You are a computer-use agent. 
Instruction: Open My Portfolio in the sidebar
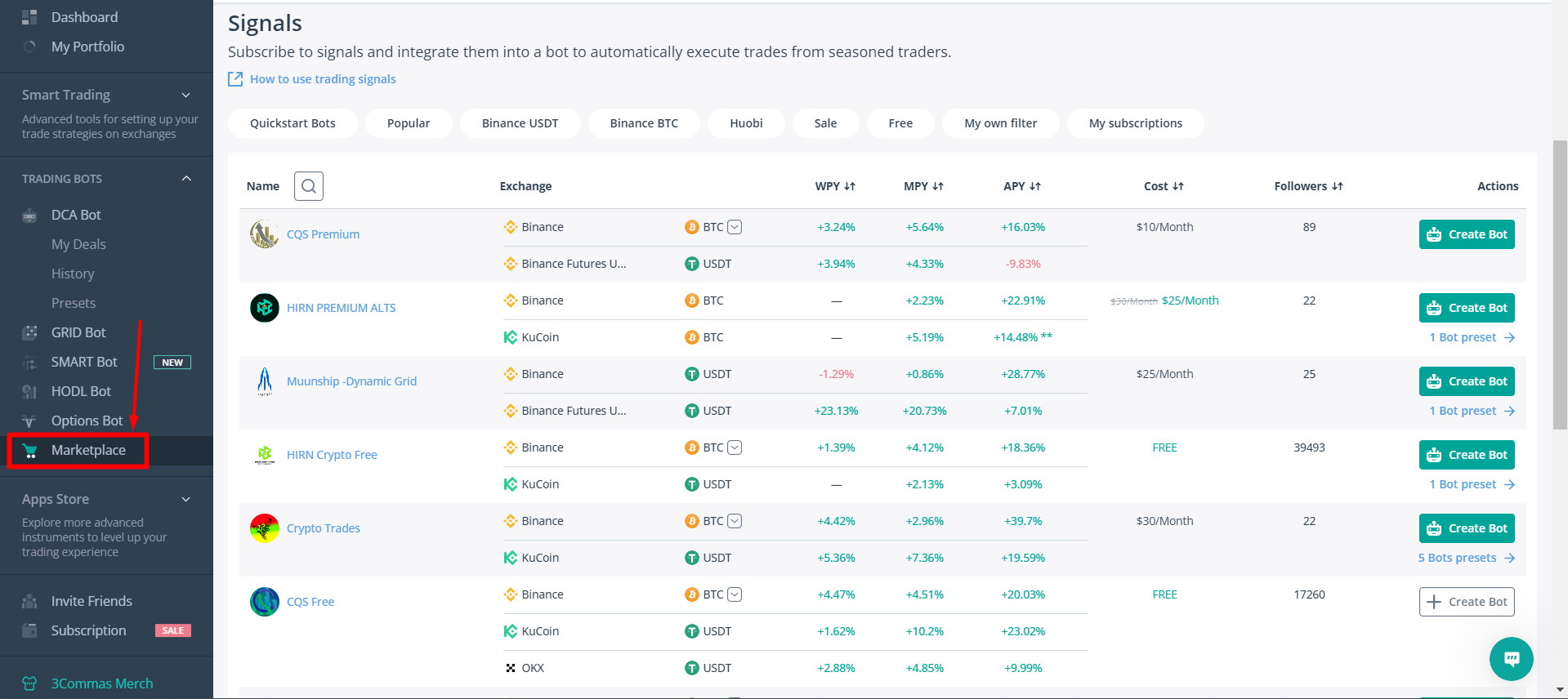(87, 47)
